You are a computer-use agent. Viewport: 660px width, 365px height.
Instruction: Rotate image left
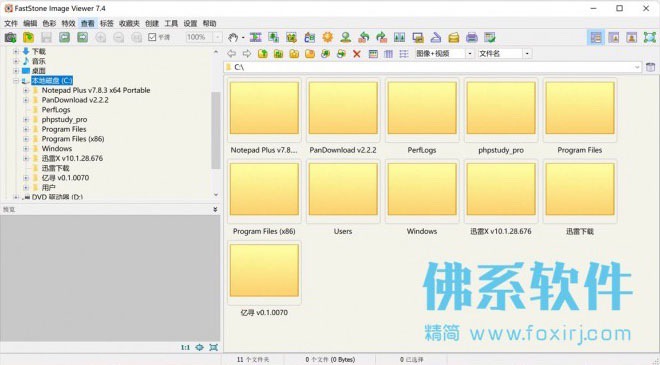(364, 37)
